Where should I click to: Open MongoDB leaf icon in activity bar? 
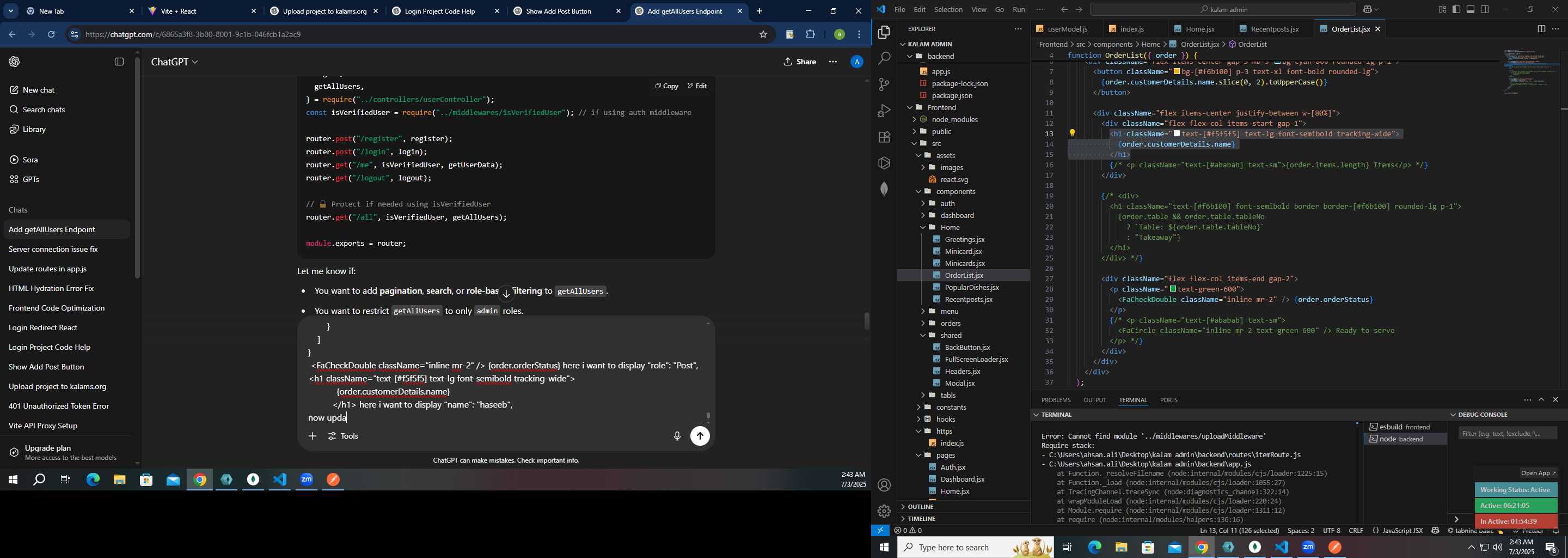point(884,190)
